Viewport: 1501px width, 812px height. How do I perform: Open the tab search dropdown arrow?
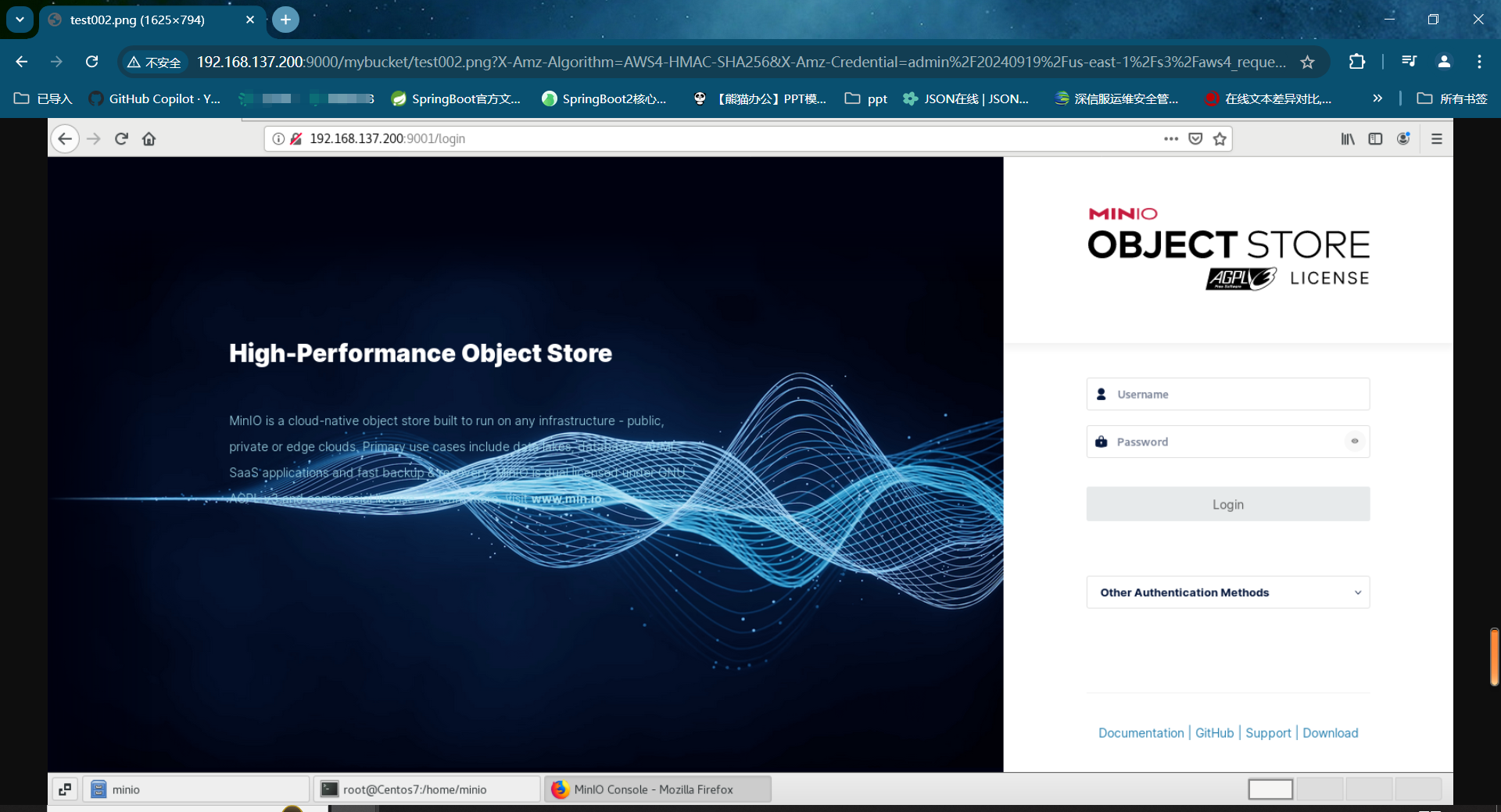[20, 20]
